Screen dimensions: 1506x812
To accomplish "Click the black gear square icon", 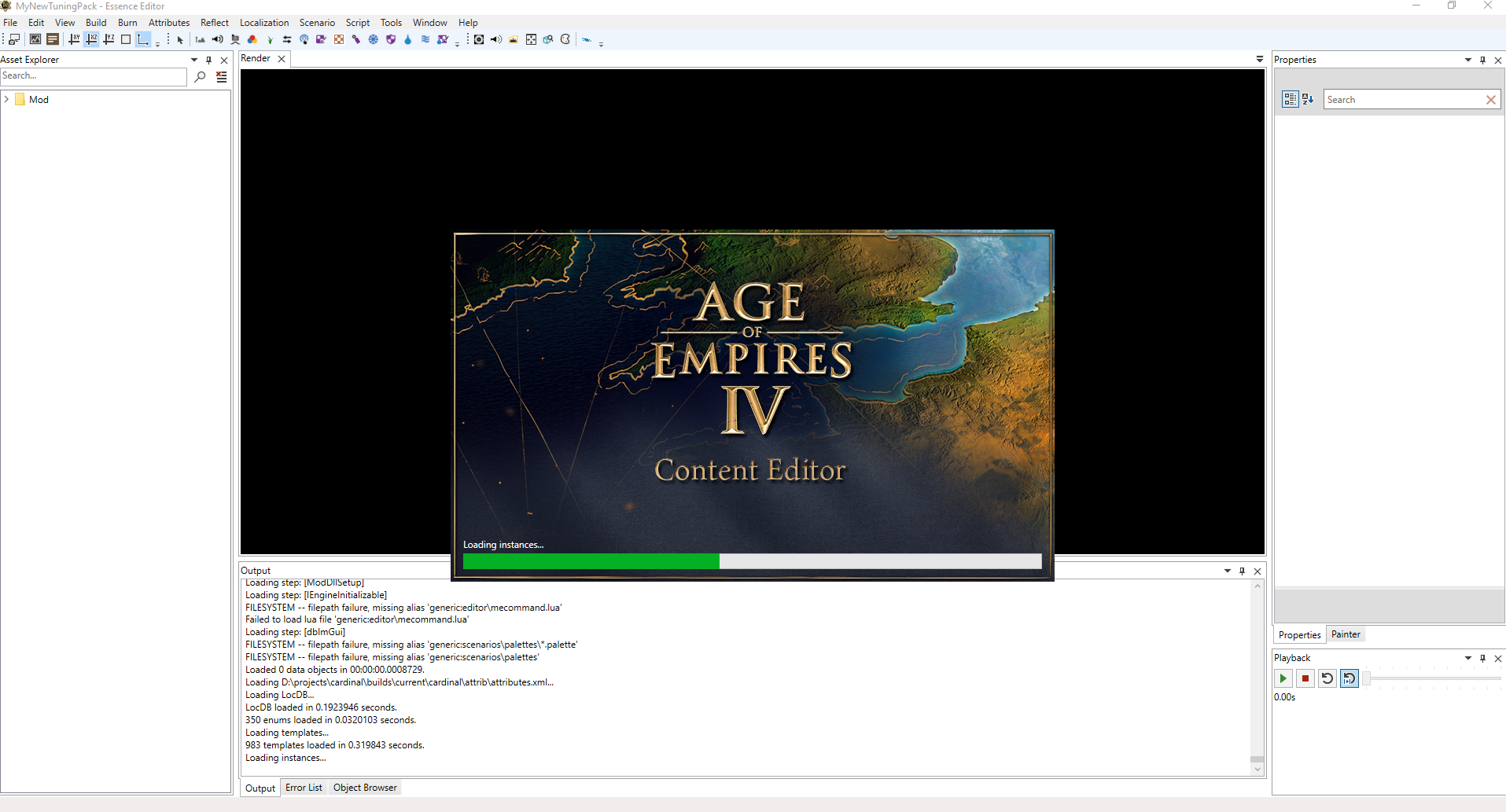I will click(x=478, y=39).
